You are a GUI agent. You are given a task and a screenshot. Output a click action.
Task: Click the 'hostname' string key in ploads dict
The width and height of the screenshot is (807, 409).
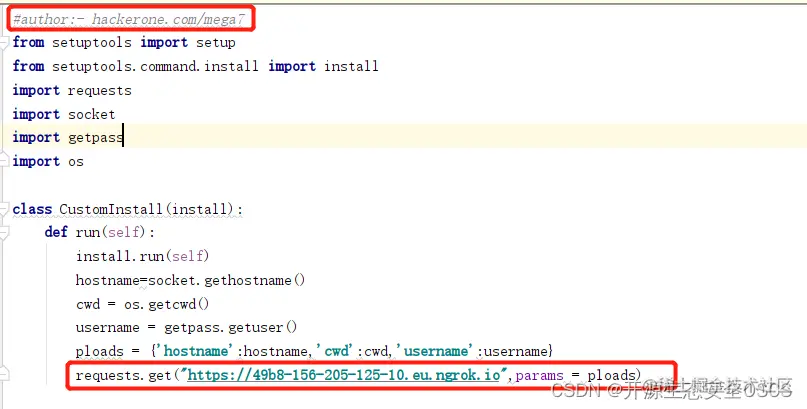click(x=196, y=351)
